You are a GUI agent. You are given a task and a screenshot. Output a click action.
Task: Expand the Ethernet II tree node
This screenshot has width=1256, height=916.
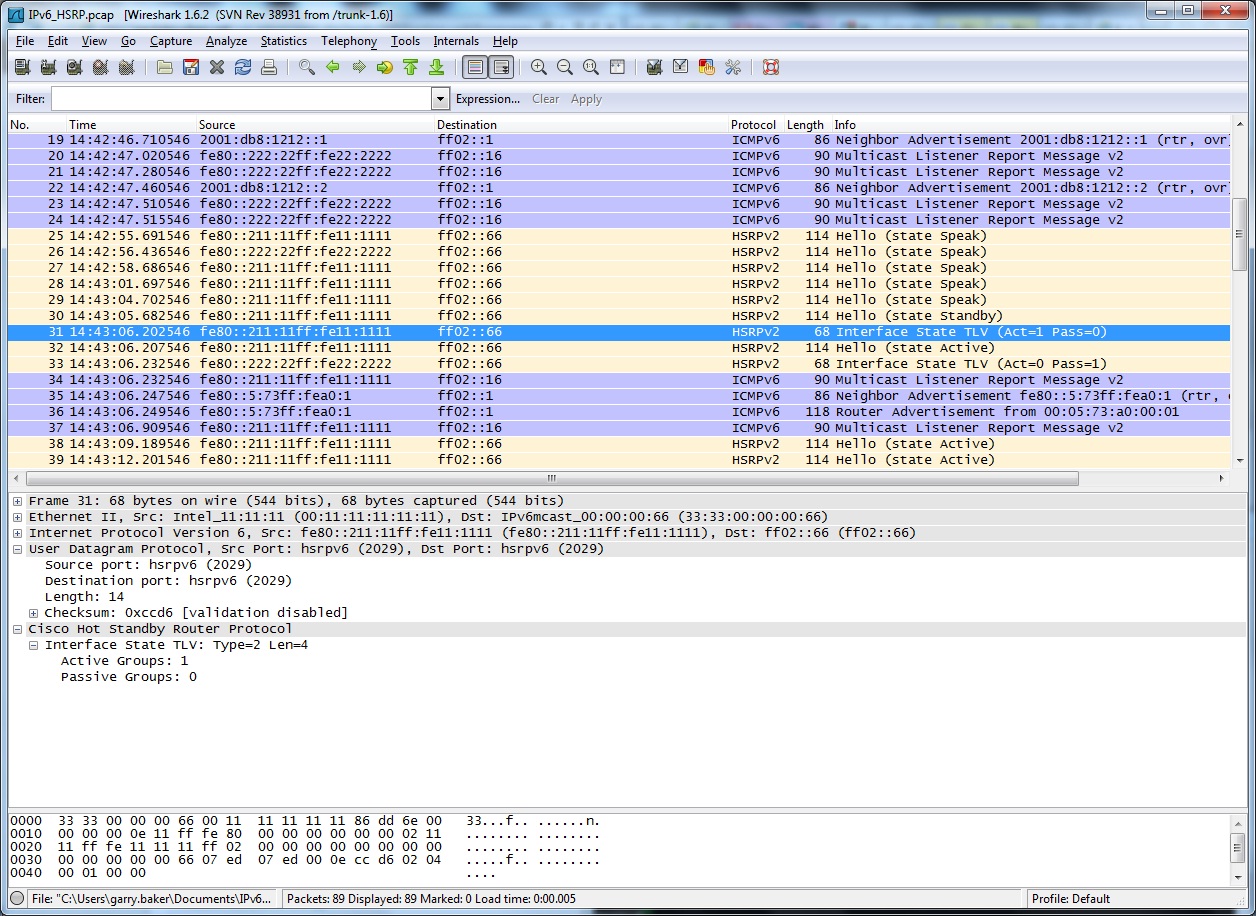(18, 517)
